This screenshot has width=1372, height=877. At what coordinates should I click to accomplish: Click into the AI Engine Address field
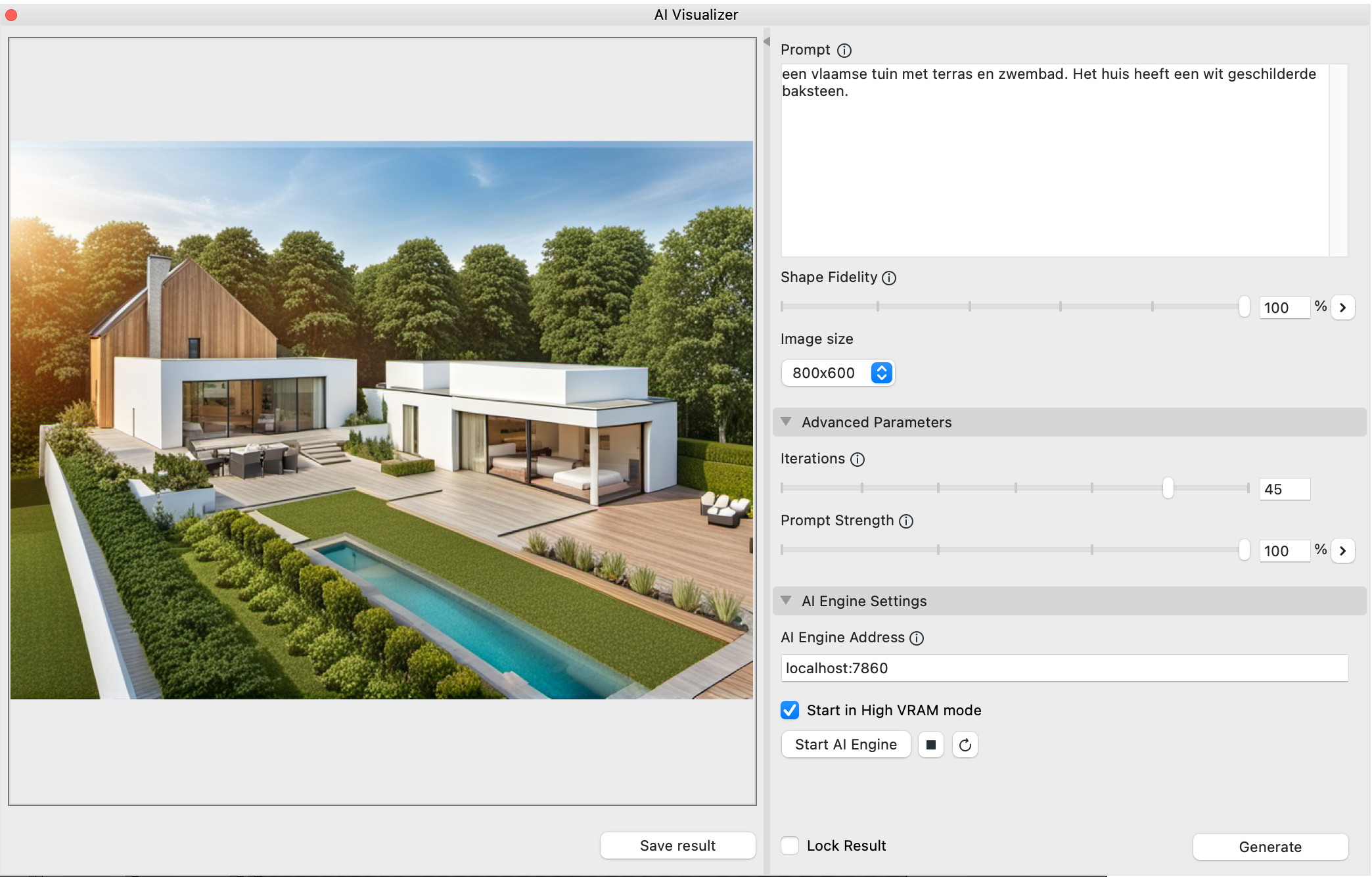click(1064, 668)
